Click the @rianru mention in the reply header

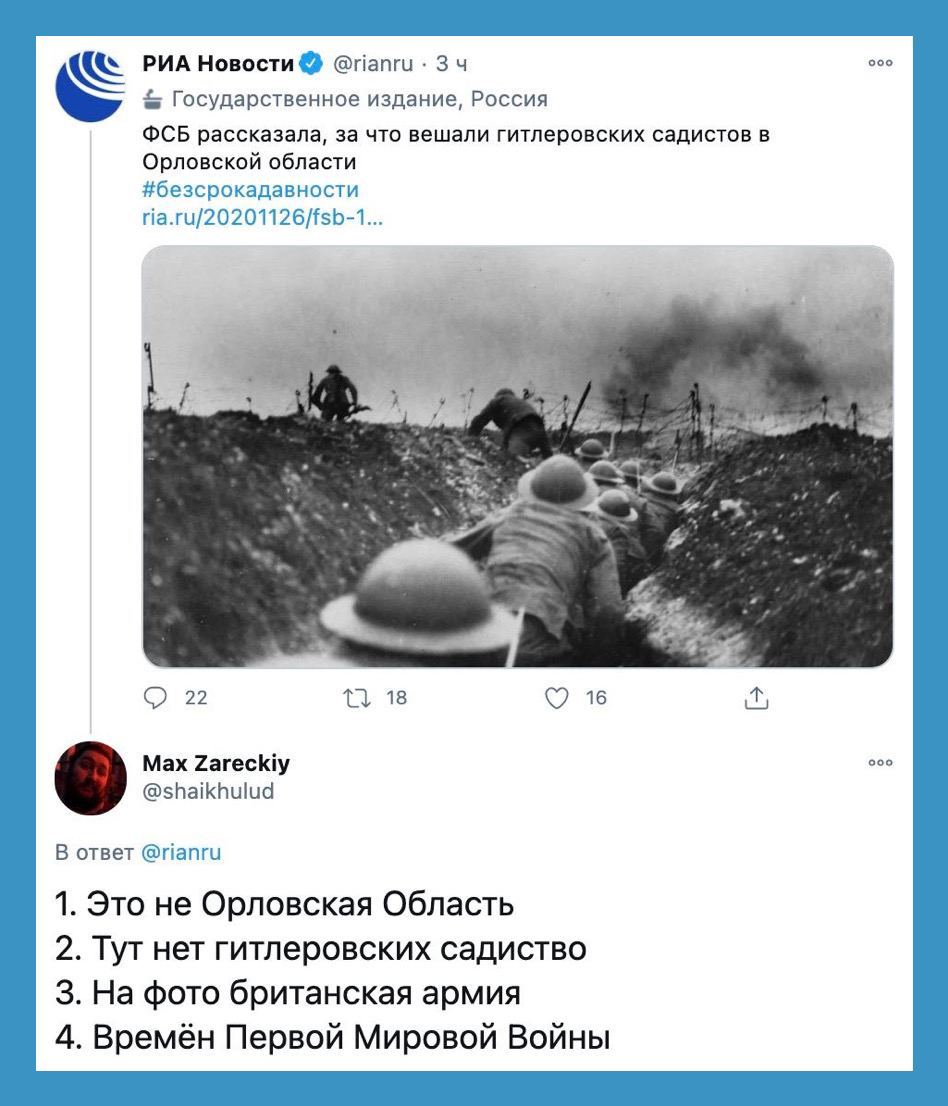(x=181, y=852)
